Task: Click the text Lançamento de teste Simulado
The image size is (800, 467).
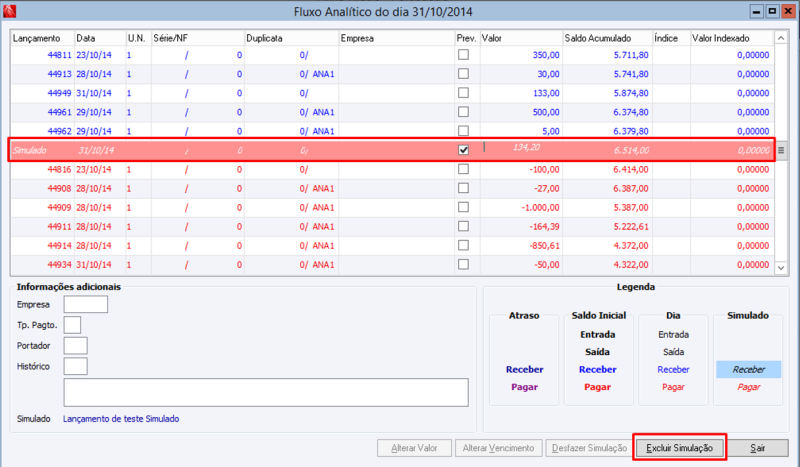Action: (121, 419)
